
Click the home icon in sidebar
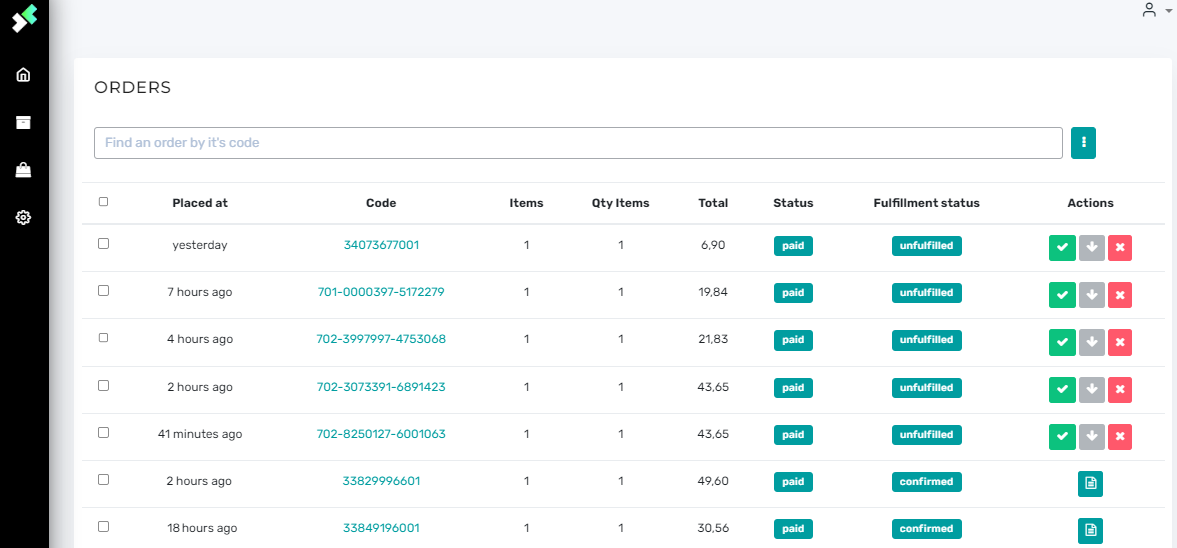tap(23, 75)
